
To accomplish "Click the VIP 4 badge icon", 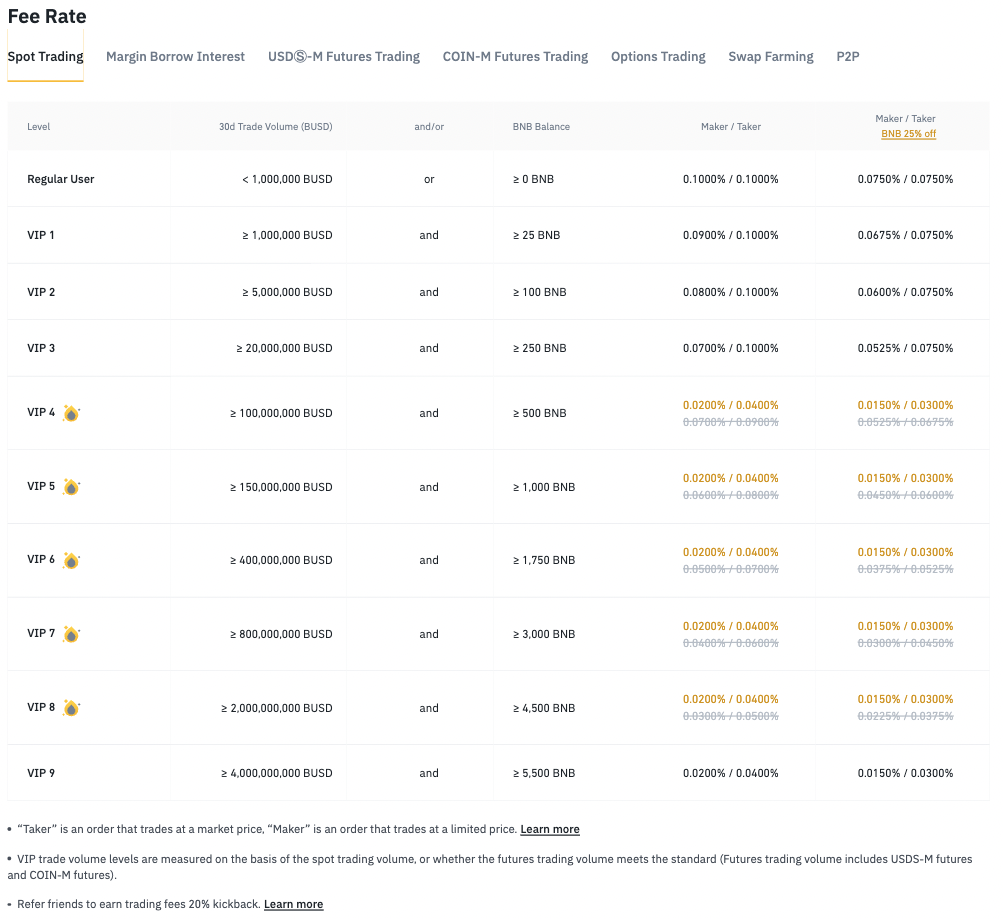I will (71, 413).
